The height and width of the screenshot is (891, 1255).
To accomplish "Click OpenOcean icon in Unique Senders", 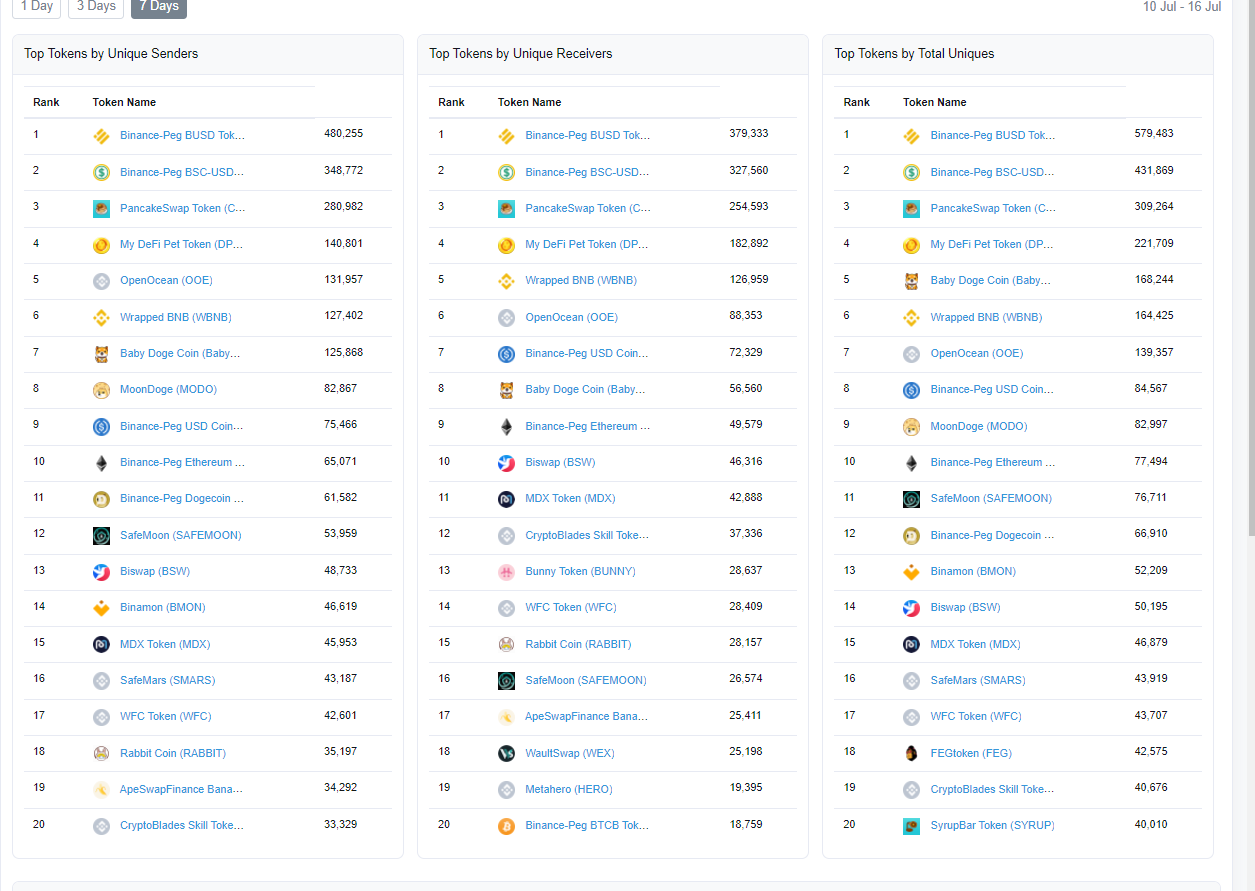I will coord(101,281).
